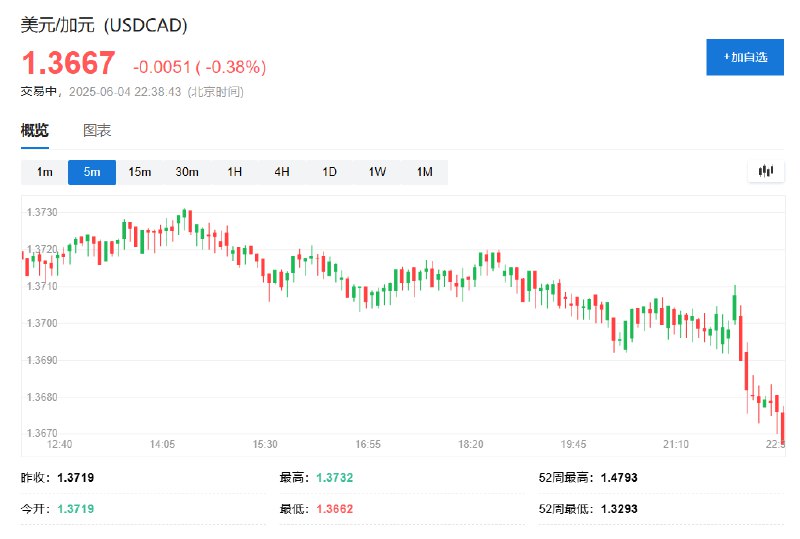Open the 概览 tab
This screenshot has height=539, width=800.
click(x=35, y=131)
